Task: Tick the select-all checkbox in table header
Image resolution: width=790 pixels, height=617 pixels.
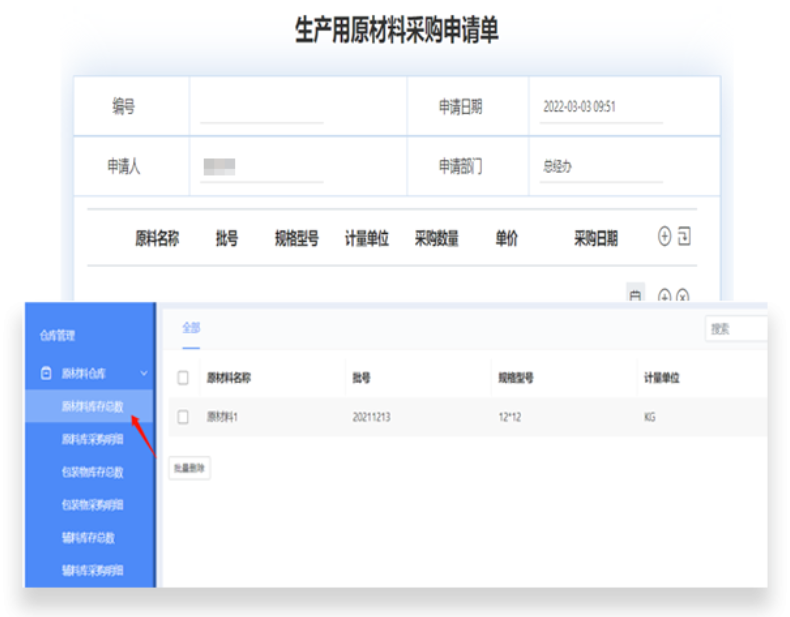Action: pos(183,378)
